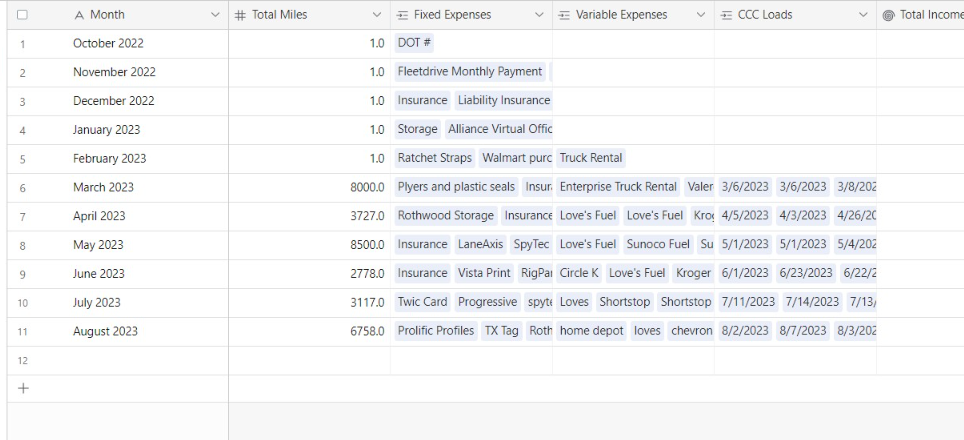Click the Fixed Expenses linked-record icon
Image resolution: width=964 pixels, height=440 pixels.
tap(402, 15)
